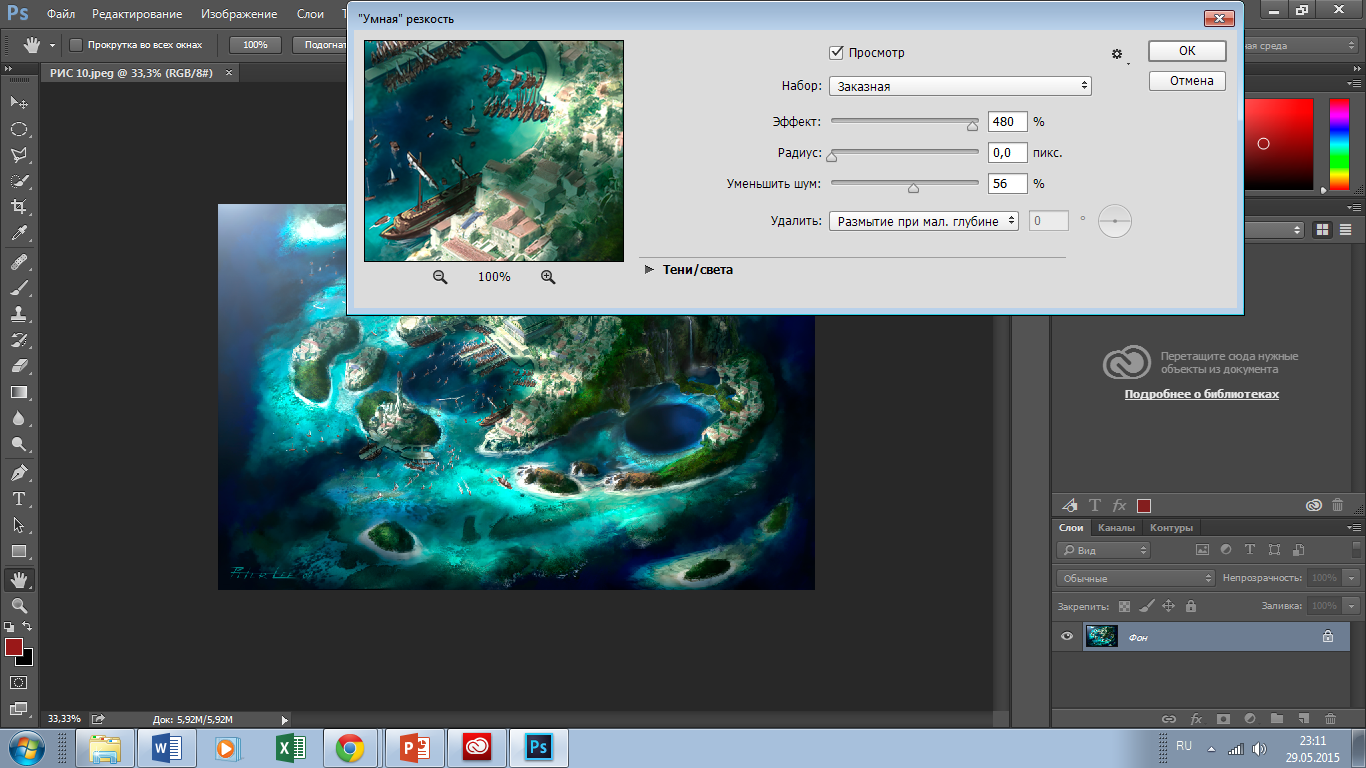Open the Файл menu
This screenshot has height=768, width=1366.
[x=60, y=14]
